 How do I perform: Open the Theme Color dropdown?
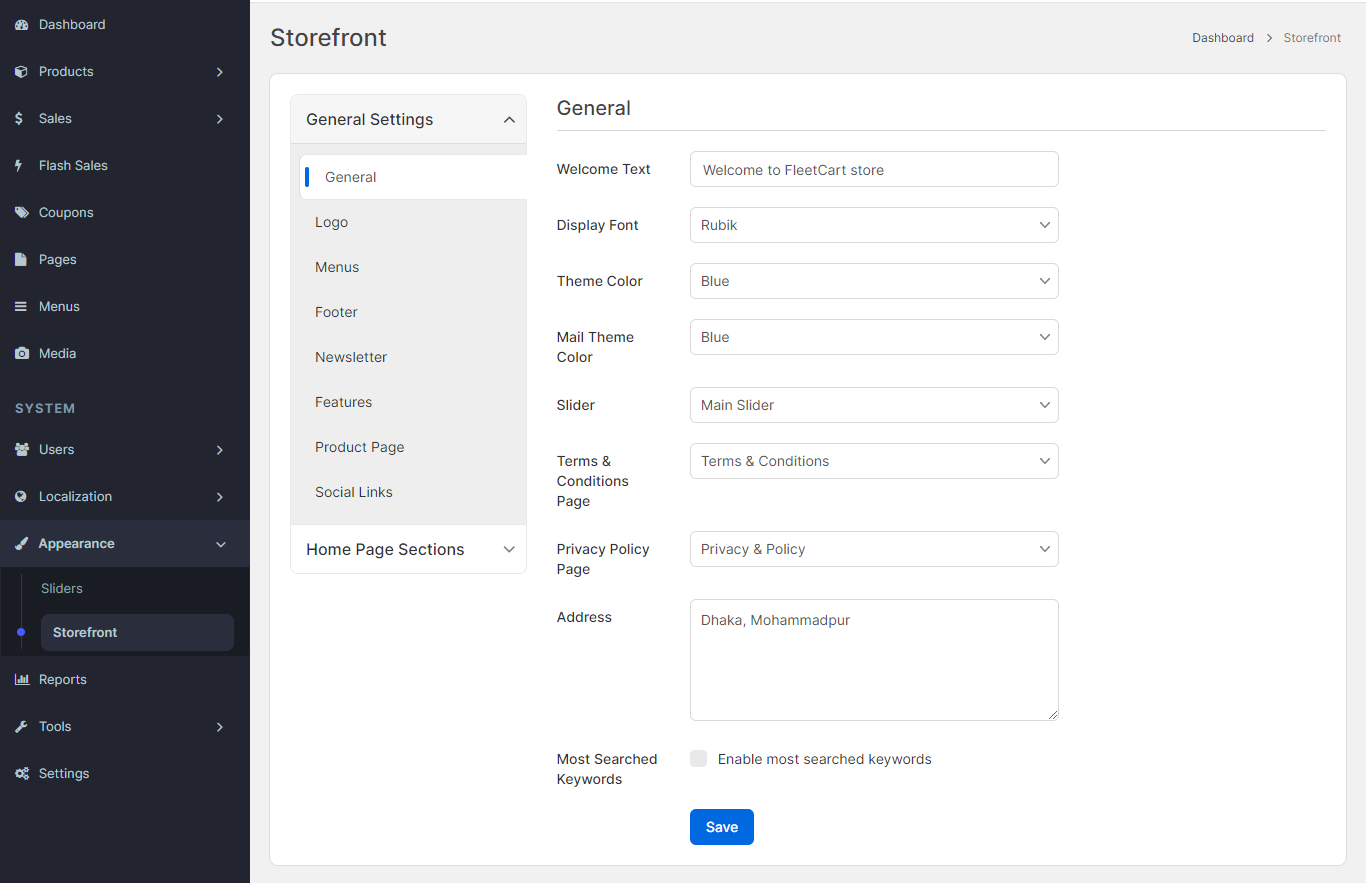[873, 281]
